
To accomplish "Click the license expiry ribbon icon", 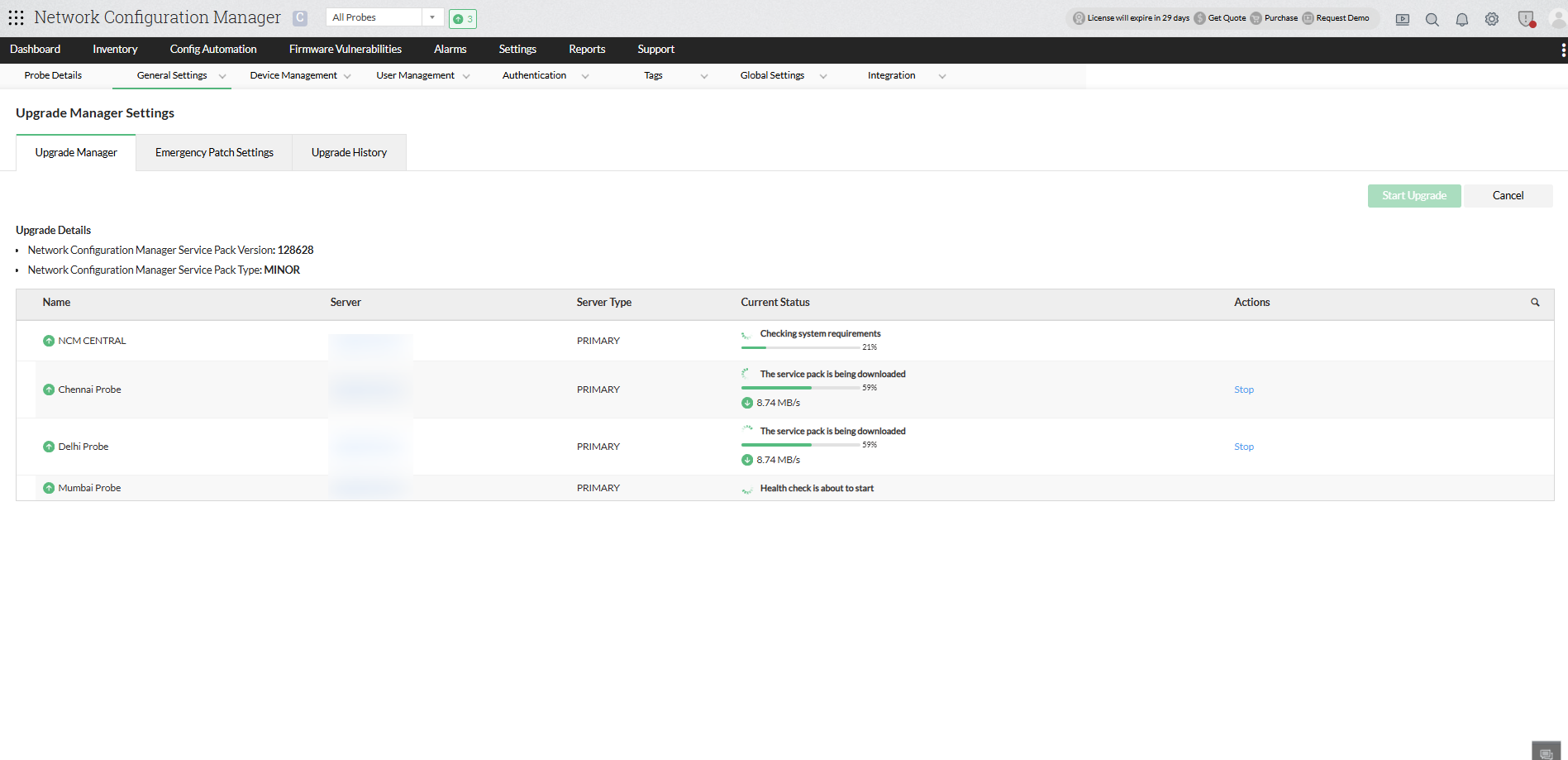I will click(x=1079, y=18).
